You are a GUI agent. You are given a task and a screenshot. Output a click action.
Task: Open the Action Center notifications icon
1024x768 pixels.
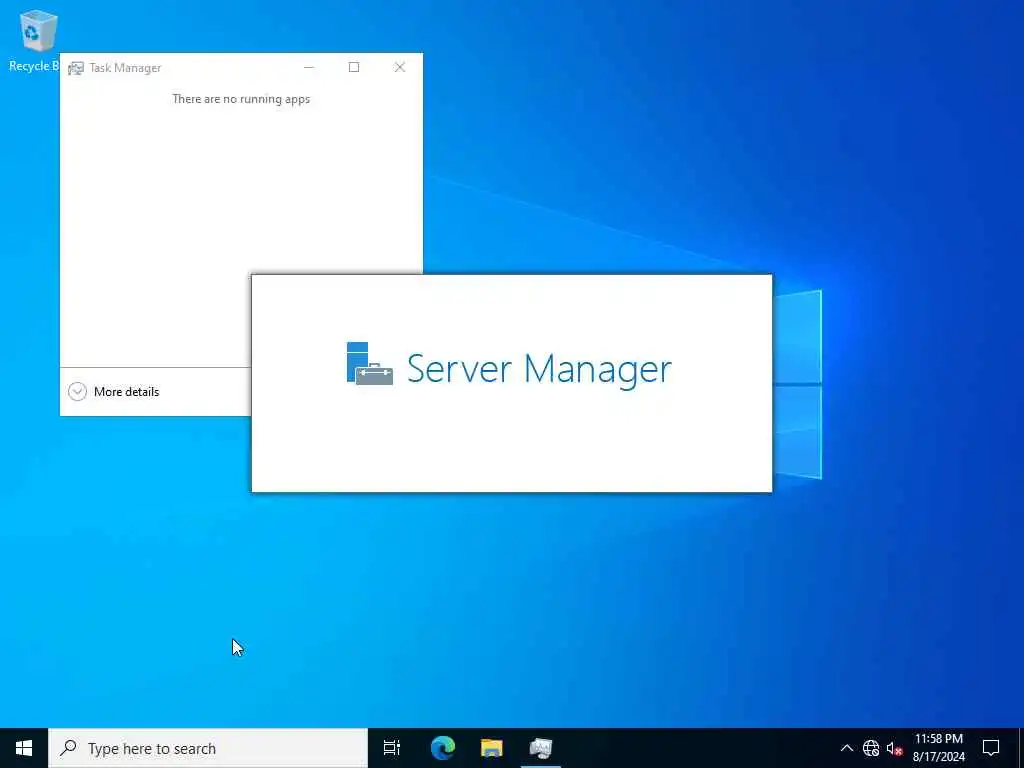991,748
